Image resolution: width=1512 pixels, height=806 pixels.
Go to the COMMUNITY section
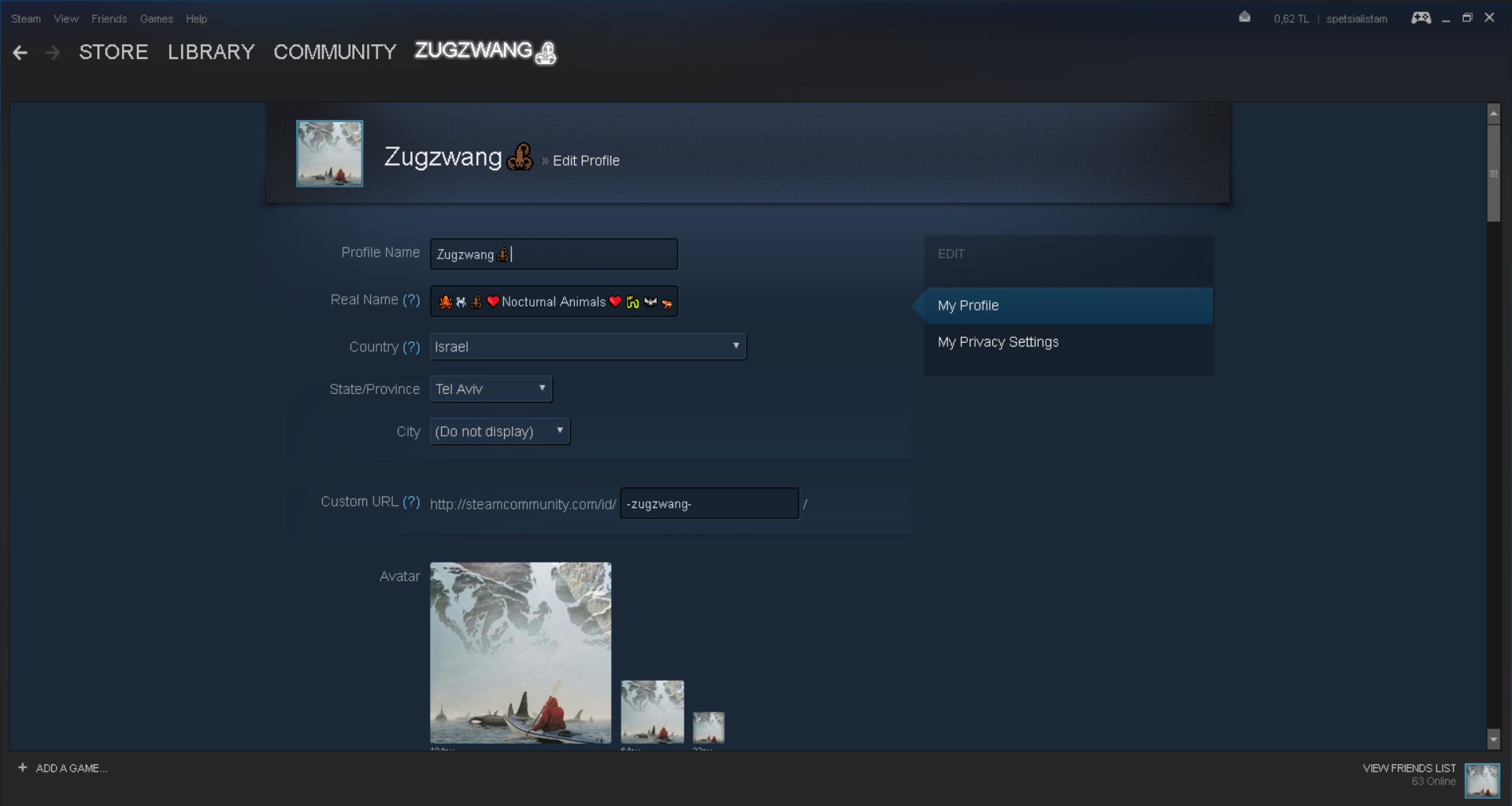335,52
